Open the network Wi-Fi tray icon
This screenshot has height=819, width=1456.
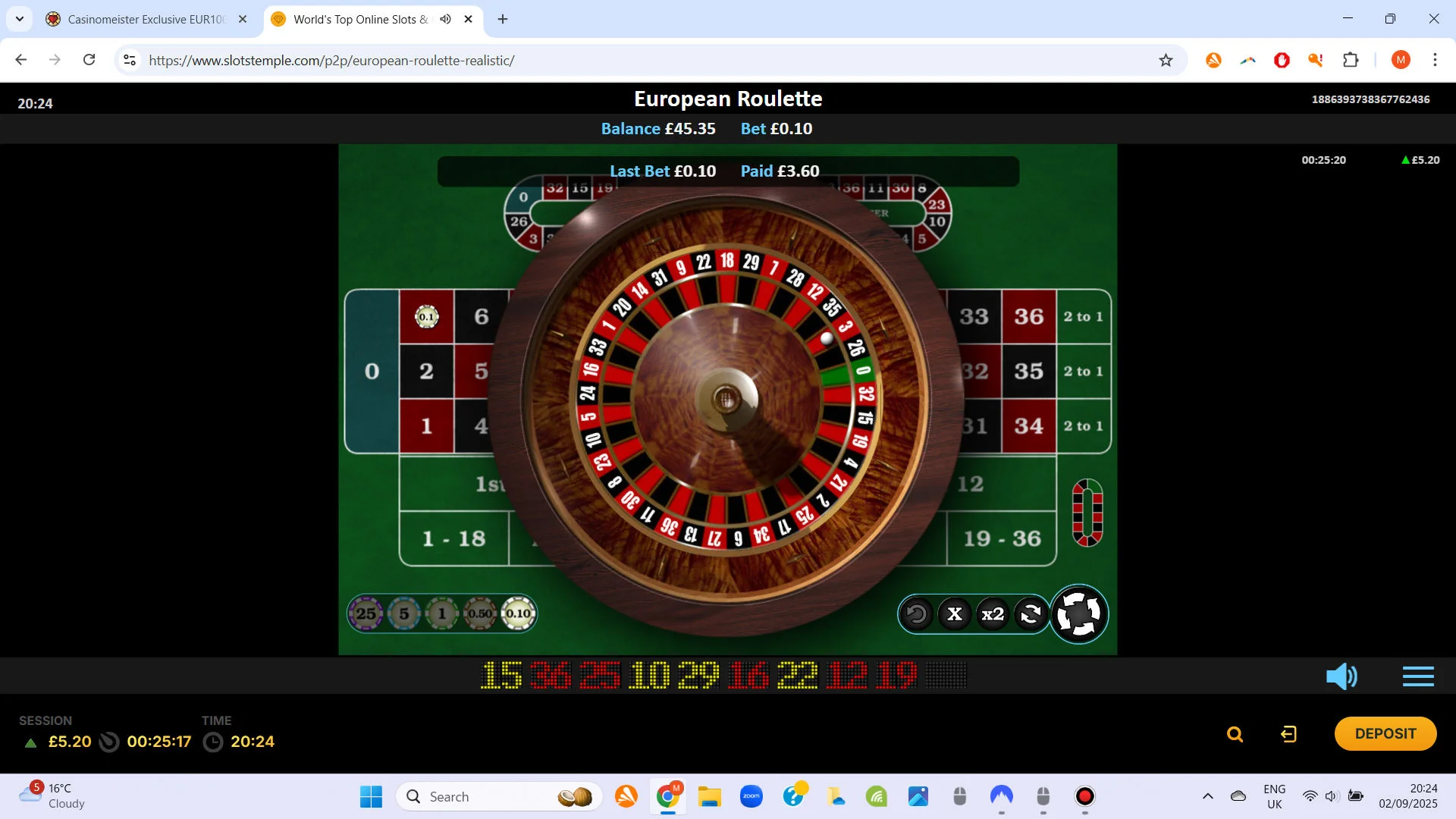click(x=1310, y=796)
